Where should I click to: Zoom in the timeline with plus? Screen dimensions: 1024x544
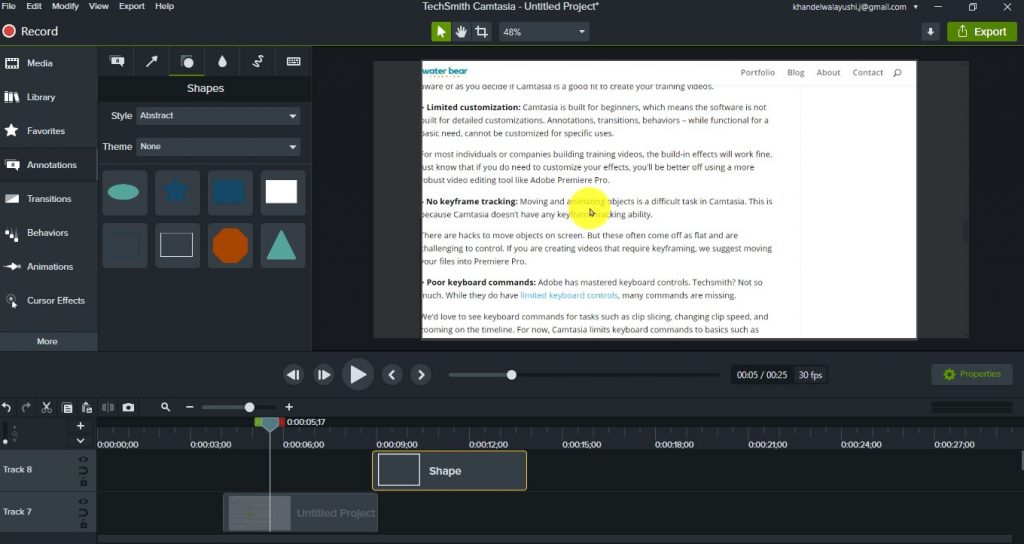point(289,407)
